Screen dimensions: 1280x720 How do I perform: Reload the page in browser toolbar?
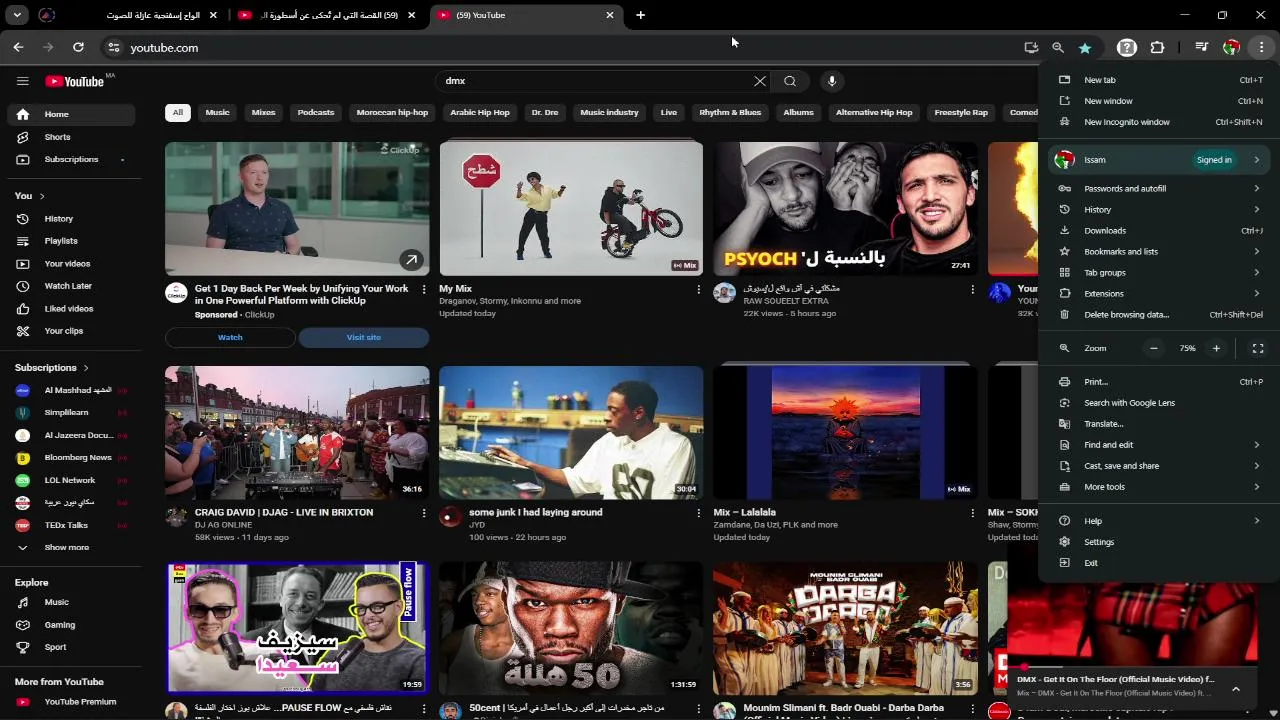[x=78, y=47]
